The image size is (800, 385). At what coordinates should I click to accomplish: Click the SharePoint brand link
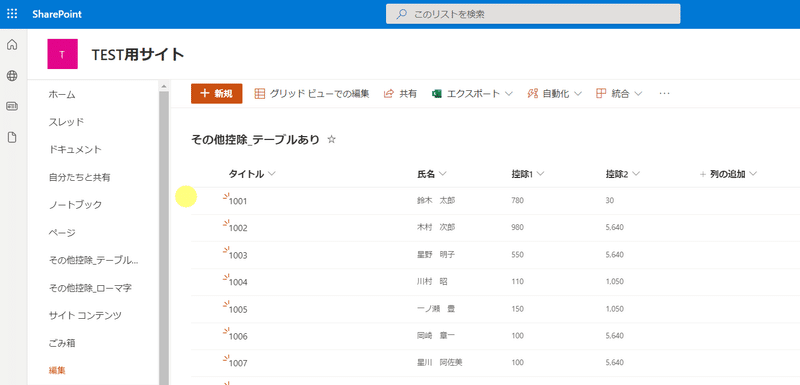coord(57,14)
